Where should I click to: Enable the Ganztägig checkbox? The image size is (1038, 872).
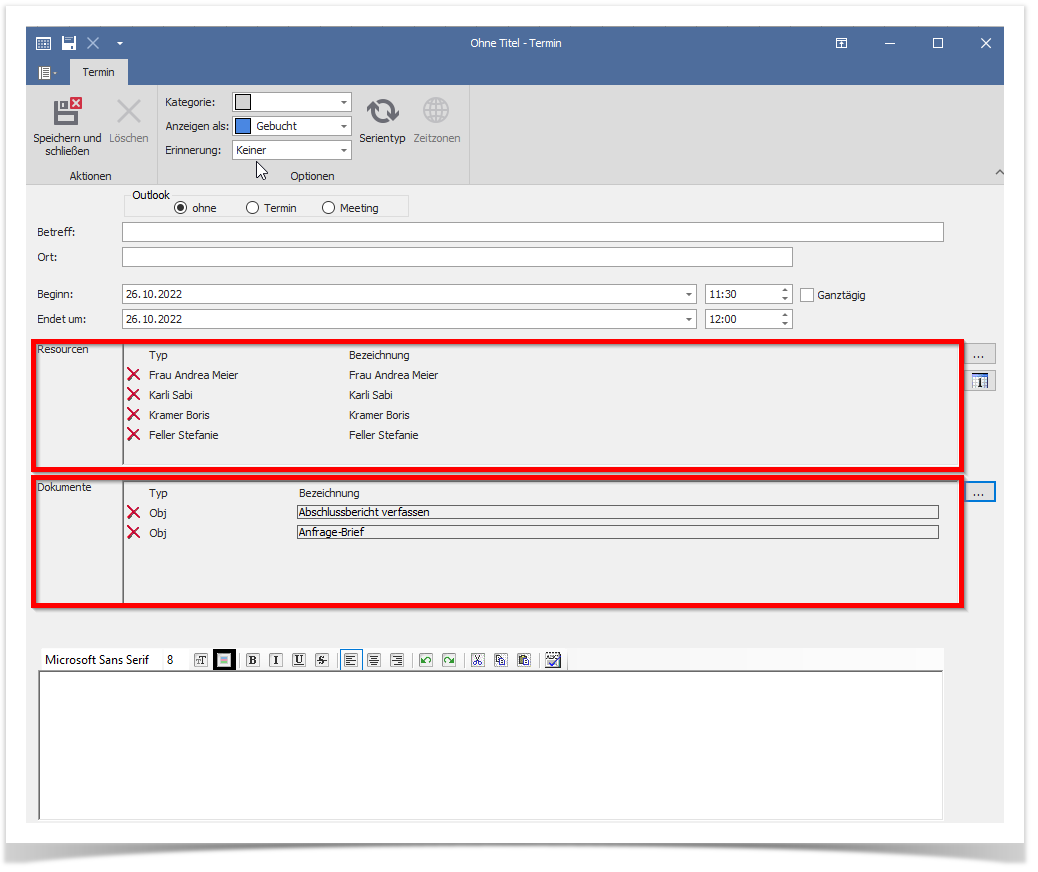[807, 295]
